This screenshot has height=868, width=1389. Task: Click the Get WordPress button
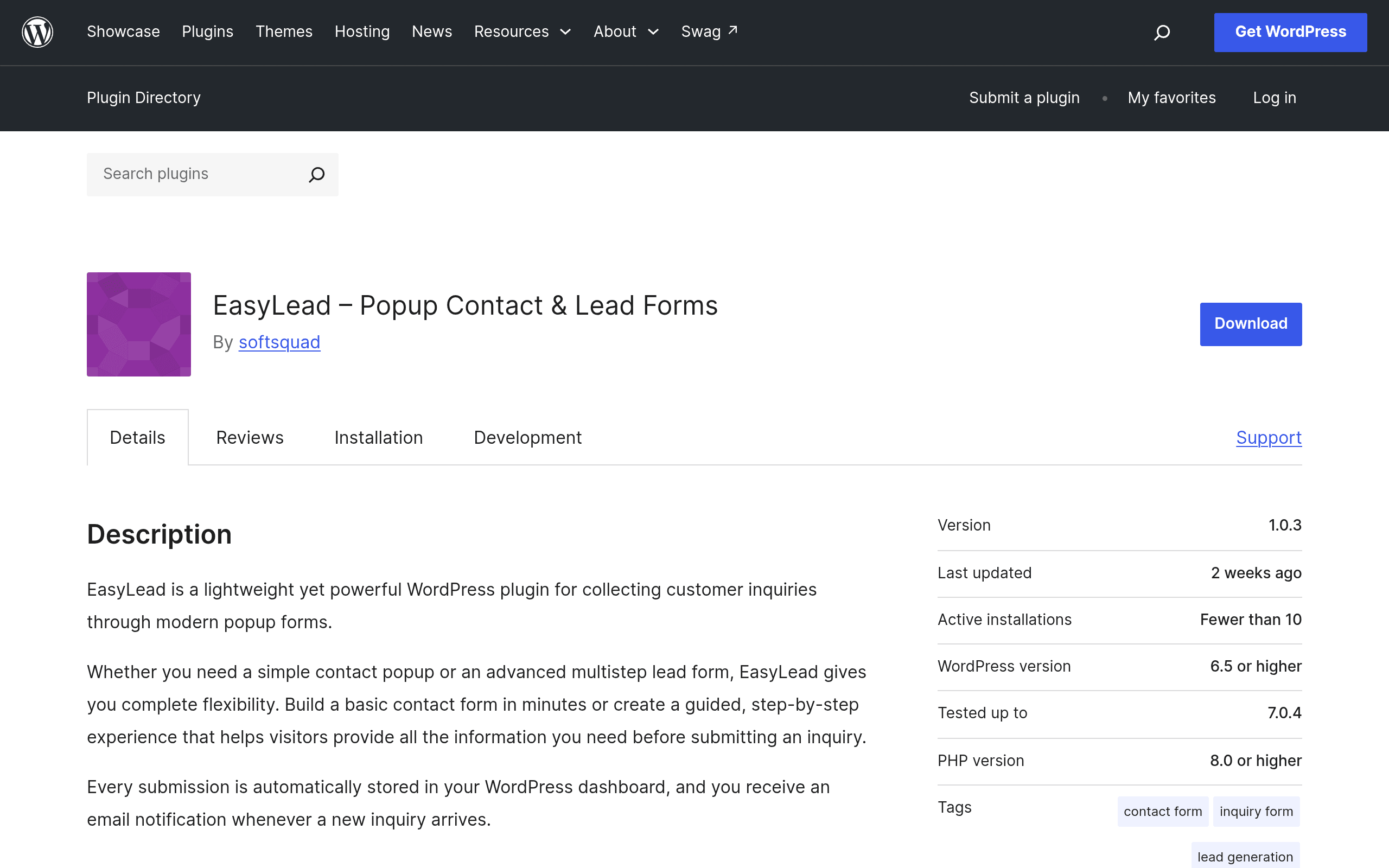pos(1290,32)
